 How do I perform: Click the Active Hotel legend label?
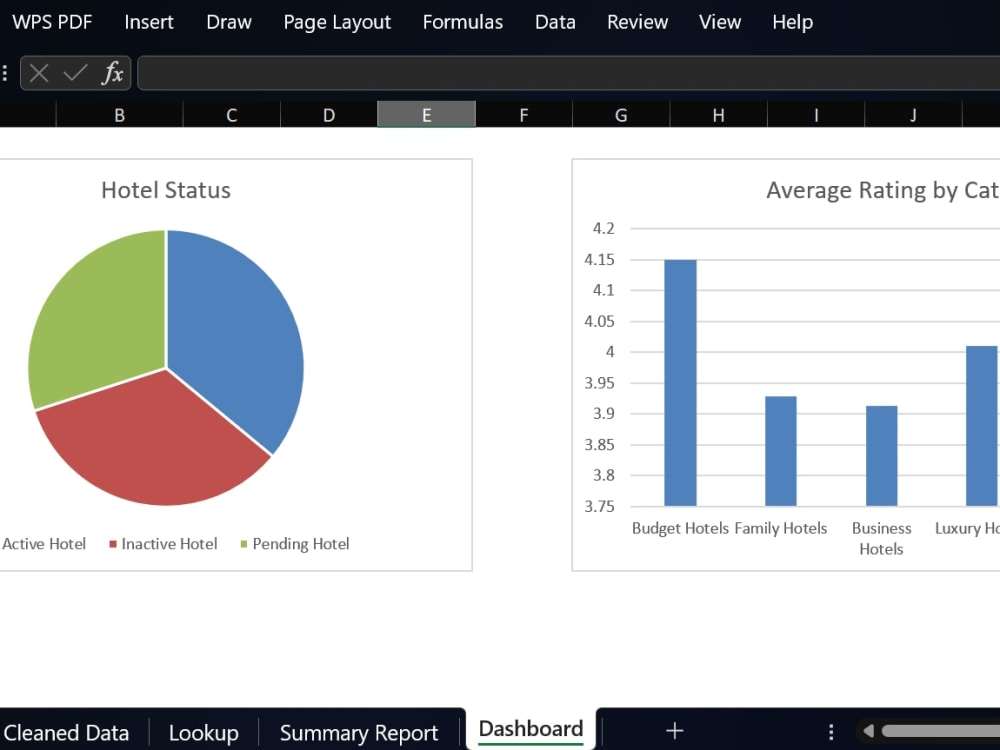pos(44,544)
